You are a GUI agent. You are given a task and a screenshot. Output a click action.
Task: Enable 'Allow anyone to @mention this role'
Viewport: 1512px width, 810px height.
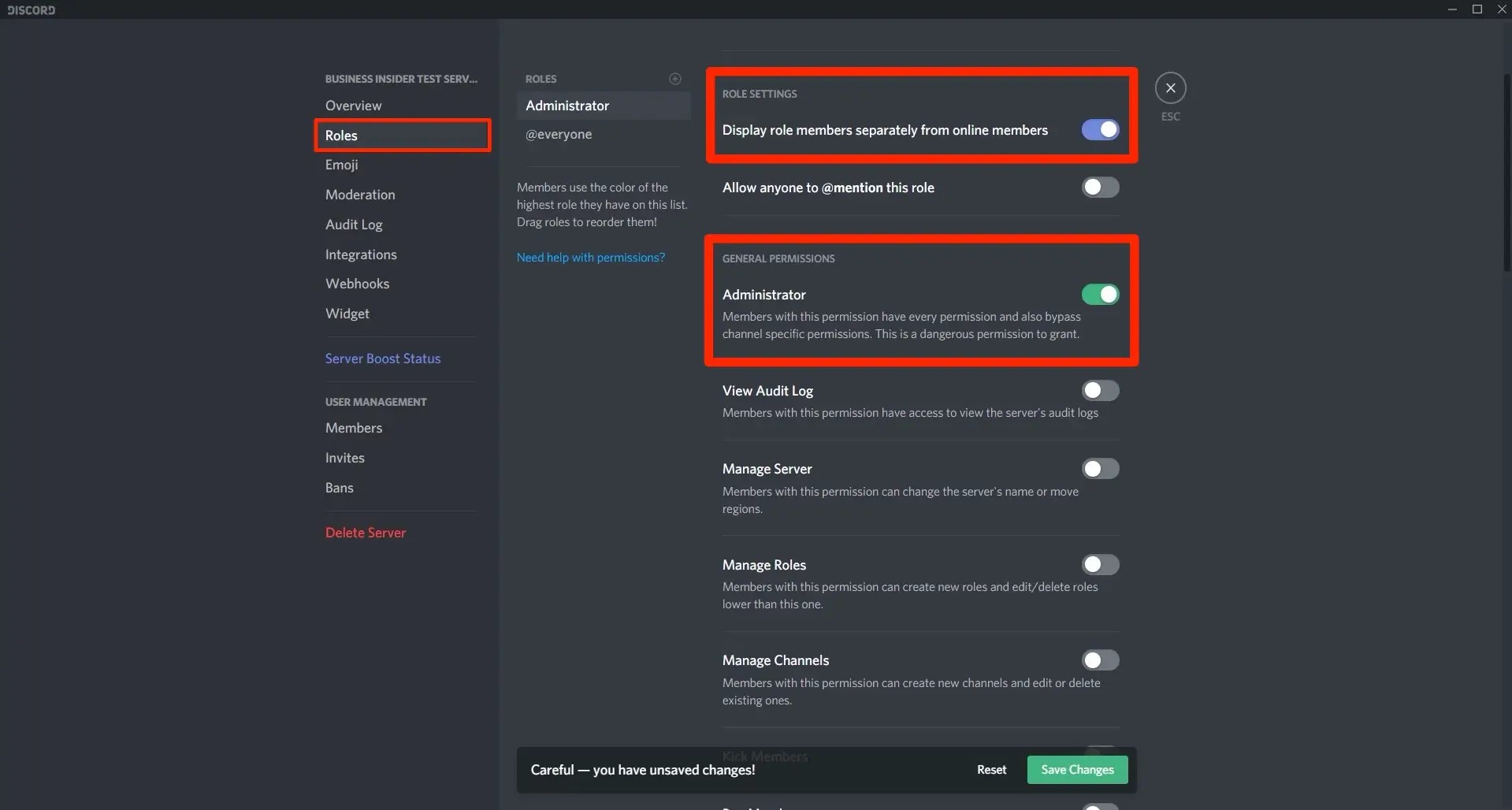tap(1100, 188)
